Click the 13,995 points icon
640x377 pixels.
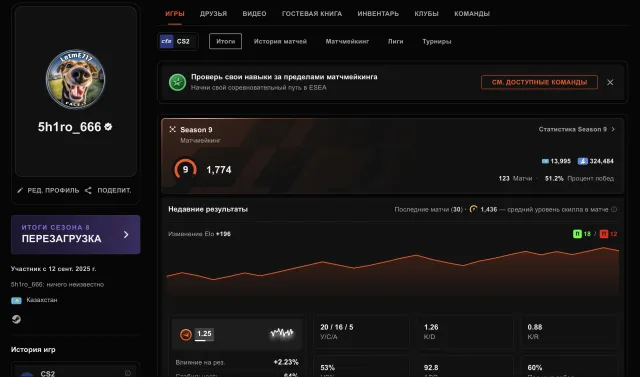[545, 161]
